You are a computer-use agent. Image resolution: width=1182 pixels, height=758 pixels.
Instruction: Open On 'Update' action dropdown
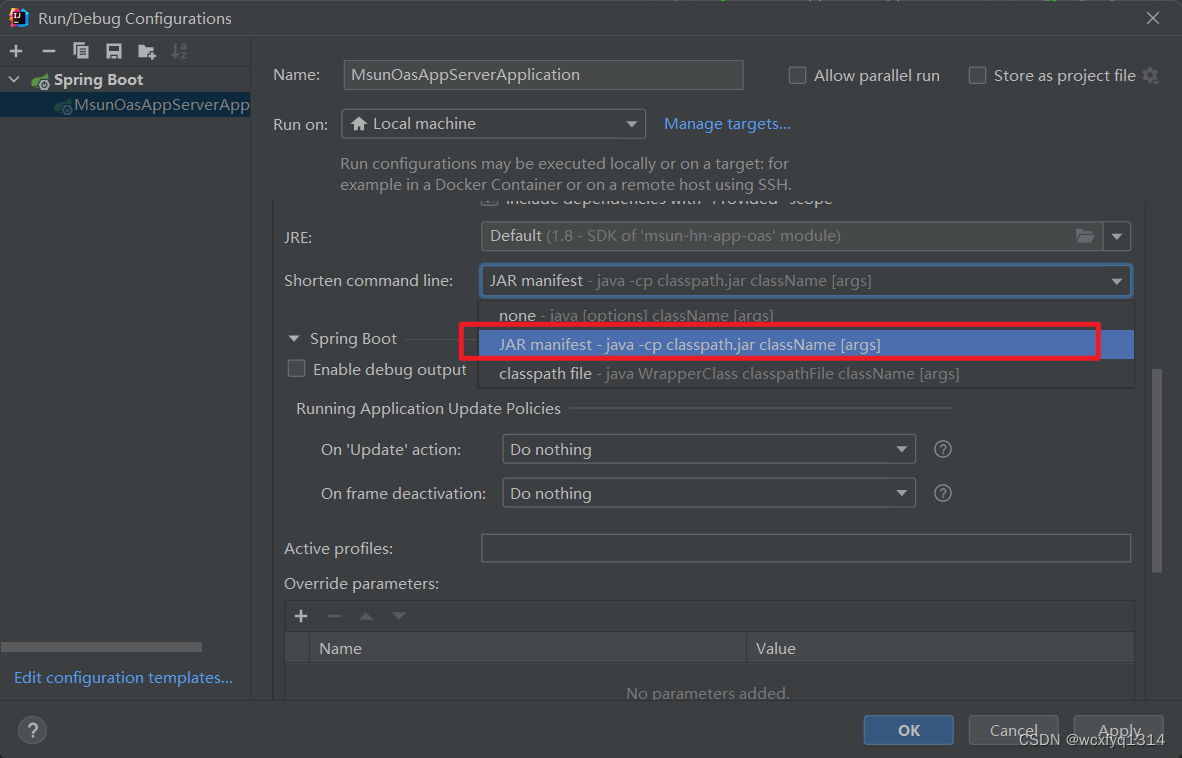click(x=709, y=449)
